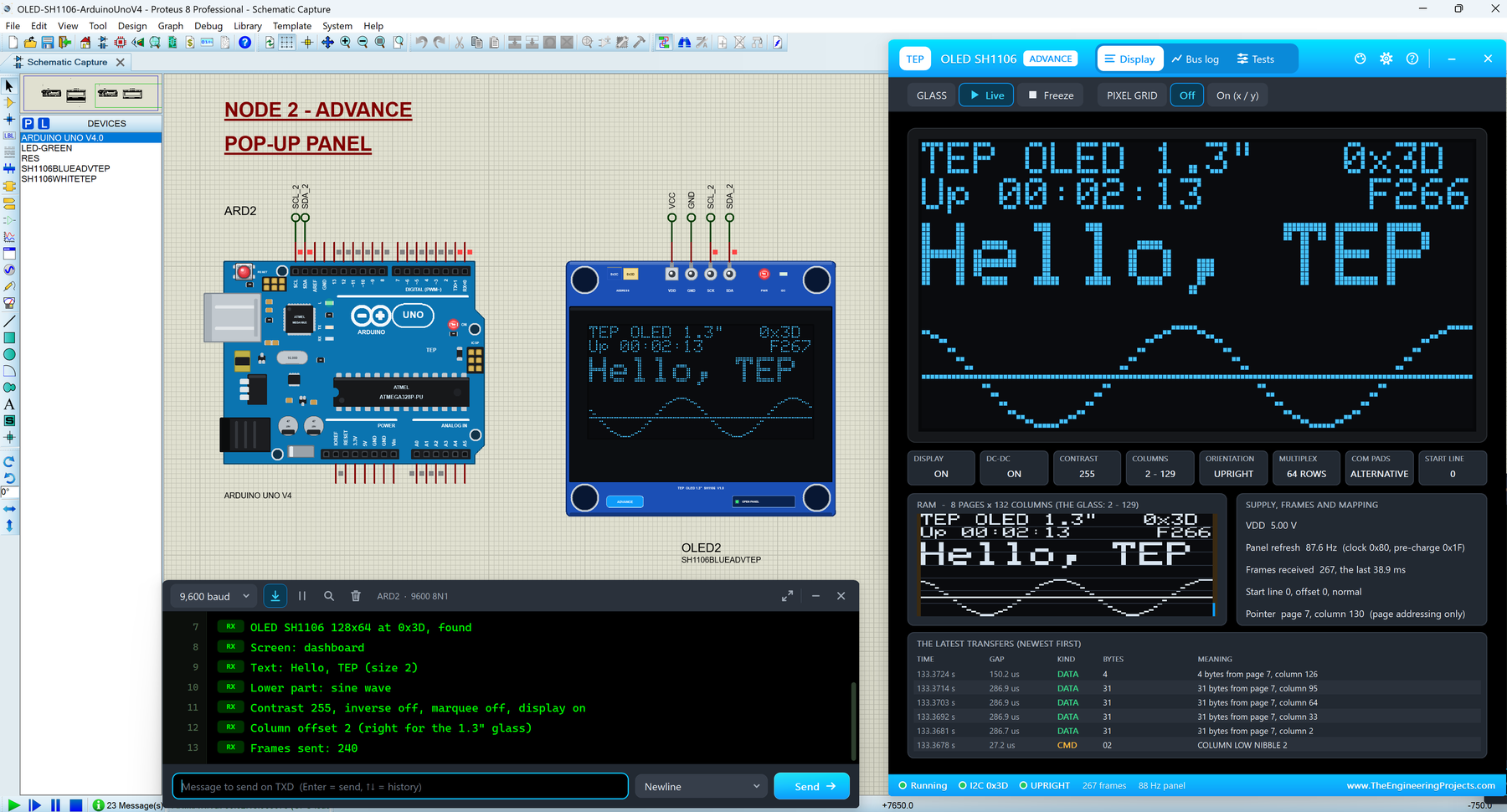
Task: Open the Library menu
Action: [248, 26]
